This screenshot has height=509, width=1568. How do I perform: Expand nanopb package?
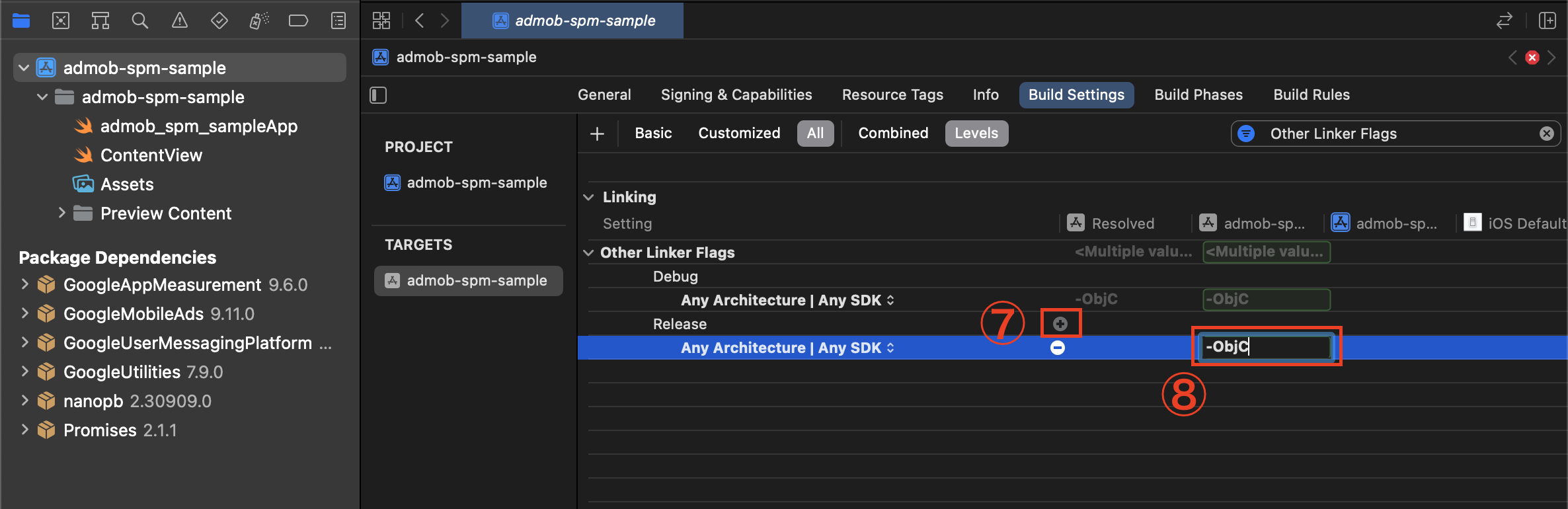(x=24, y=401)
